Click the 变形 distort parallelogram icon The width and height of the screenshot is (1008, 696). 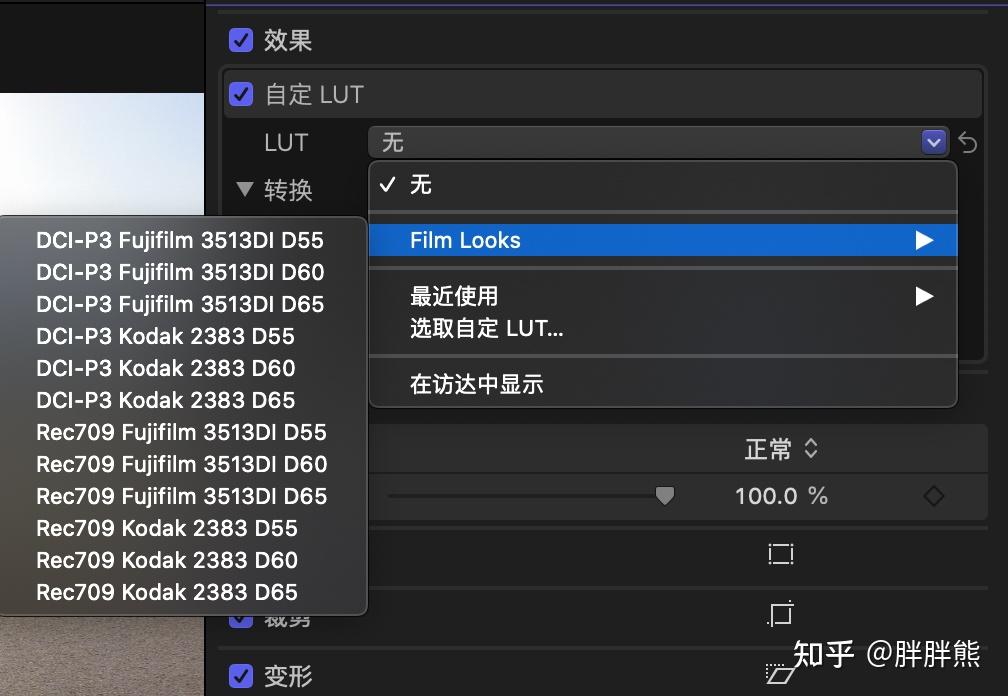pyautogui.click(x=779, y=675)
